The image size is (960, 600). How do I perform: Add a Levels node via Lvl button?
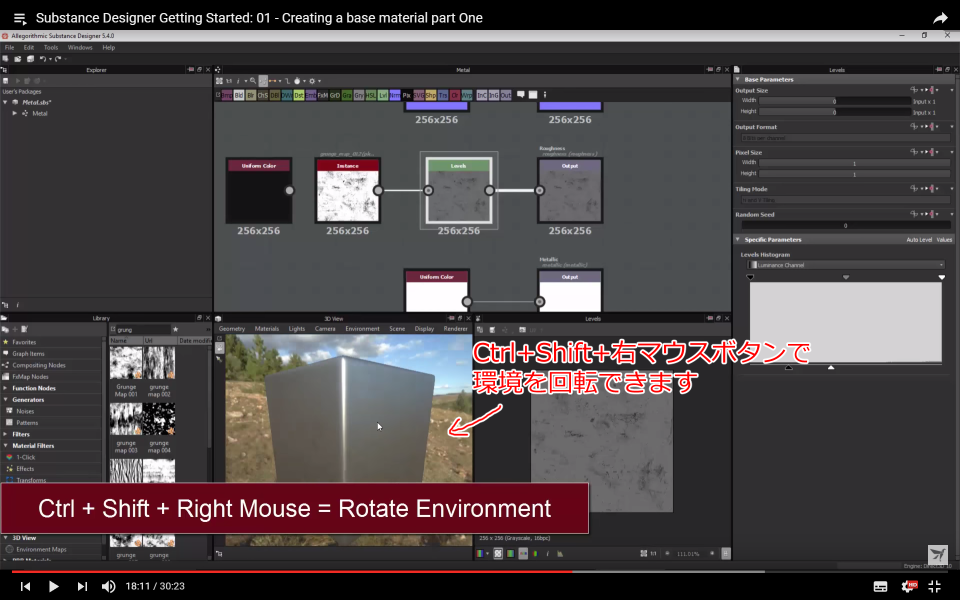(x=383, y=95)
